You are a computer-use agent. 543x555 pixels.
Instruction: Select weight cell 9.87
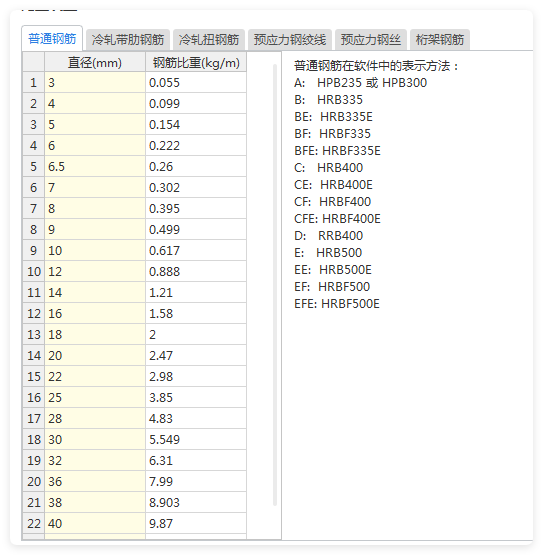196,523
